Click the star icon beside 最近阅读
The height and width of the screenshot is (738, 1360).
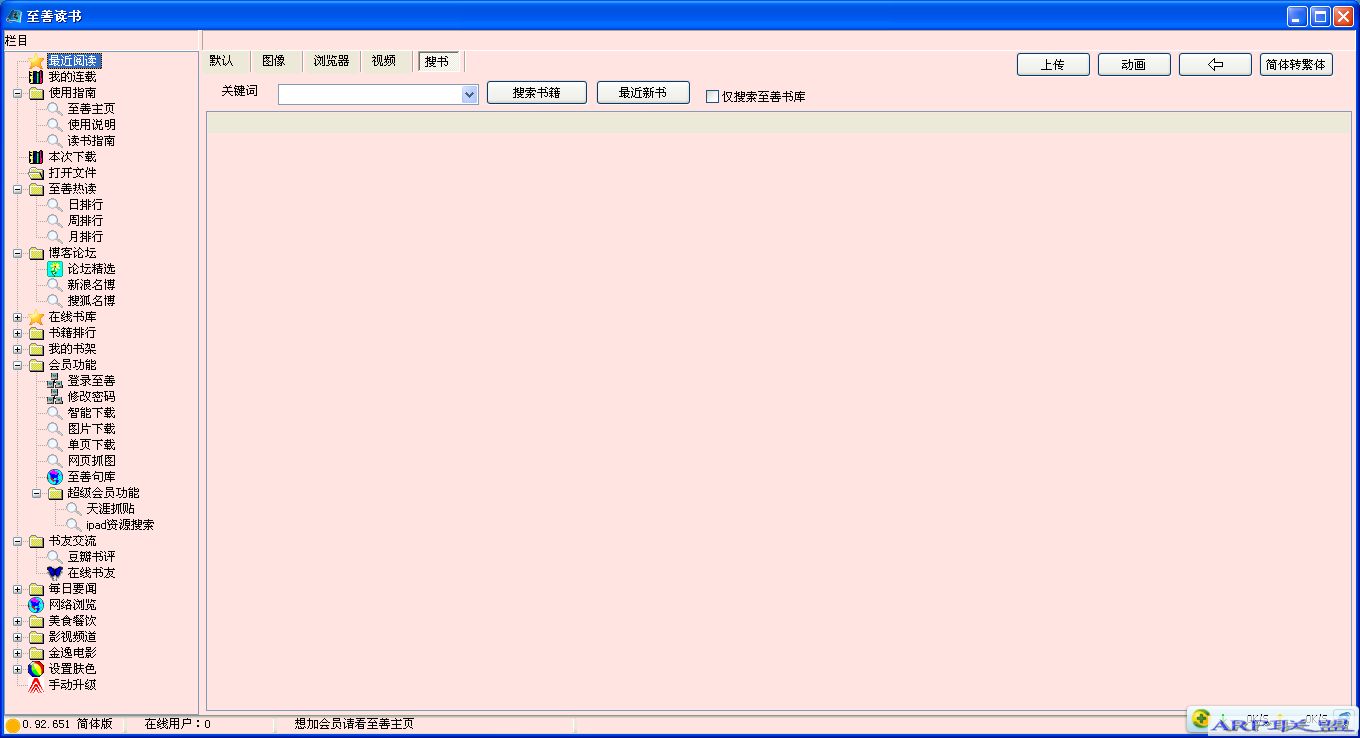(36, 61)
